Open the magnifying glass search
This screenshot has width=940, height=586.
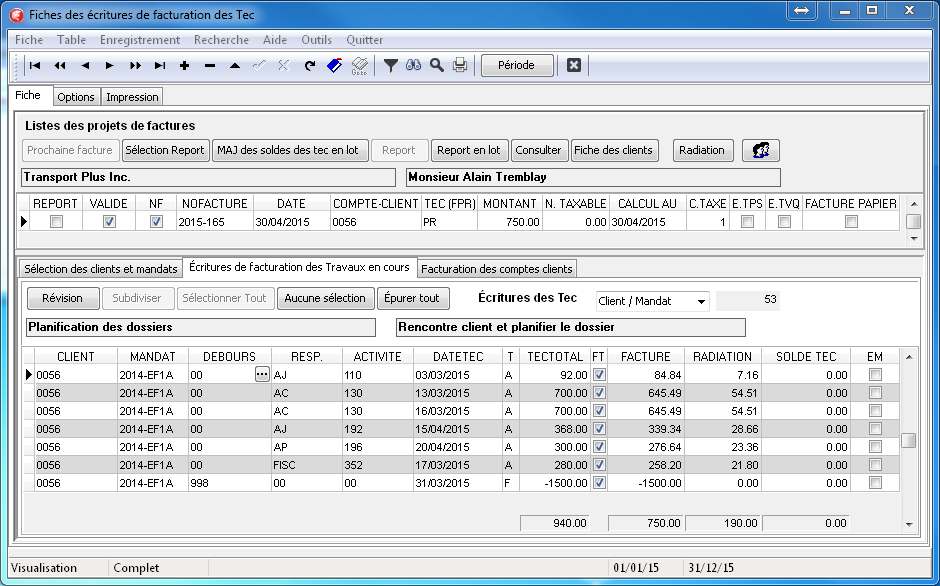(437, 65)
